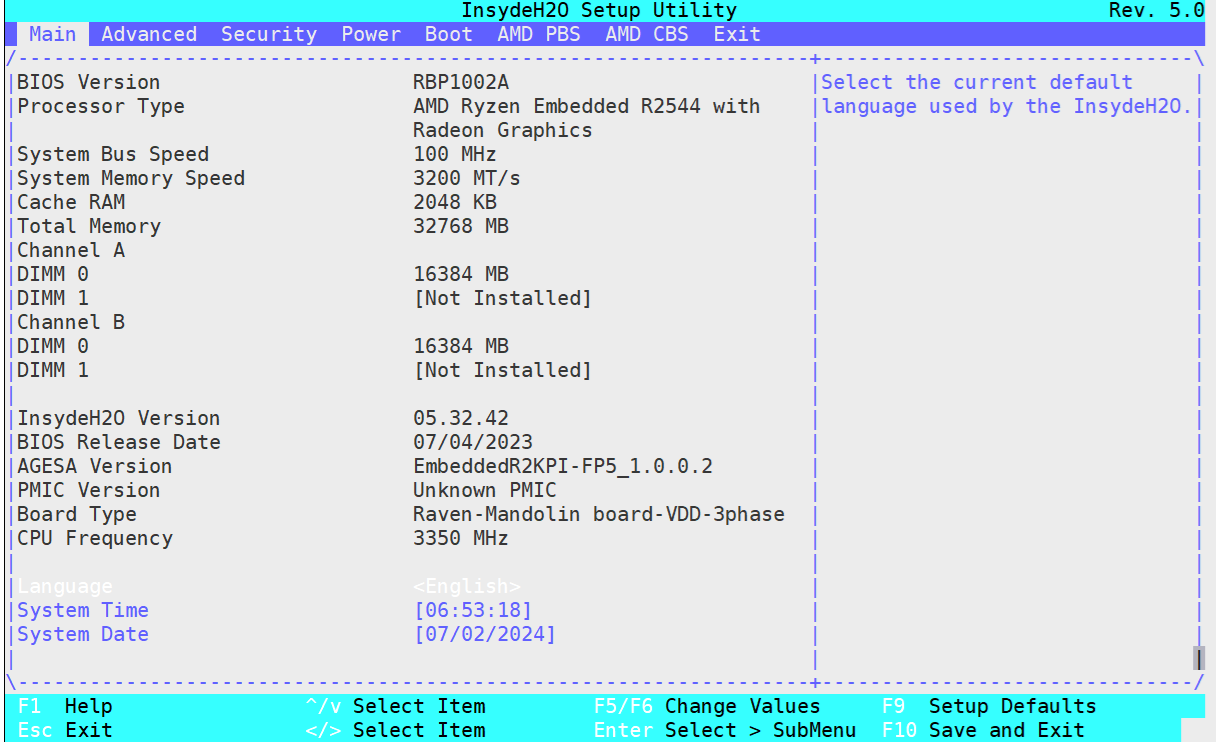The height and width of the screenshot is (742, 1216).
Task: Click the 07/04/2023 release date value
Action: (473, 442)
